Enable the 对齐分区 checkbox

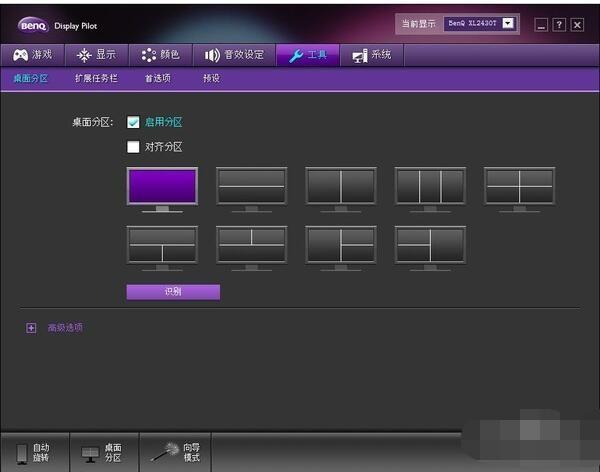coord(133,147)
